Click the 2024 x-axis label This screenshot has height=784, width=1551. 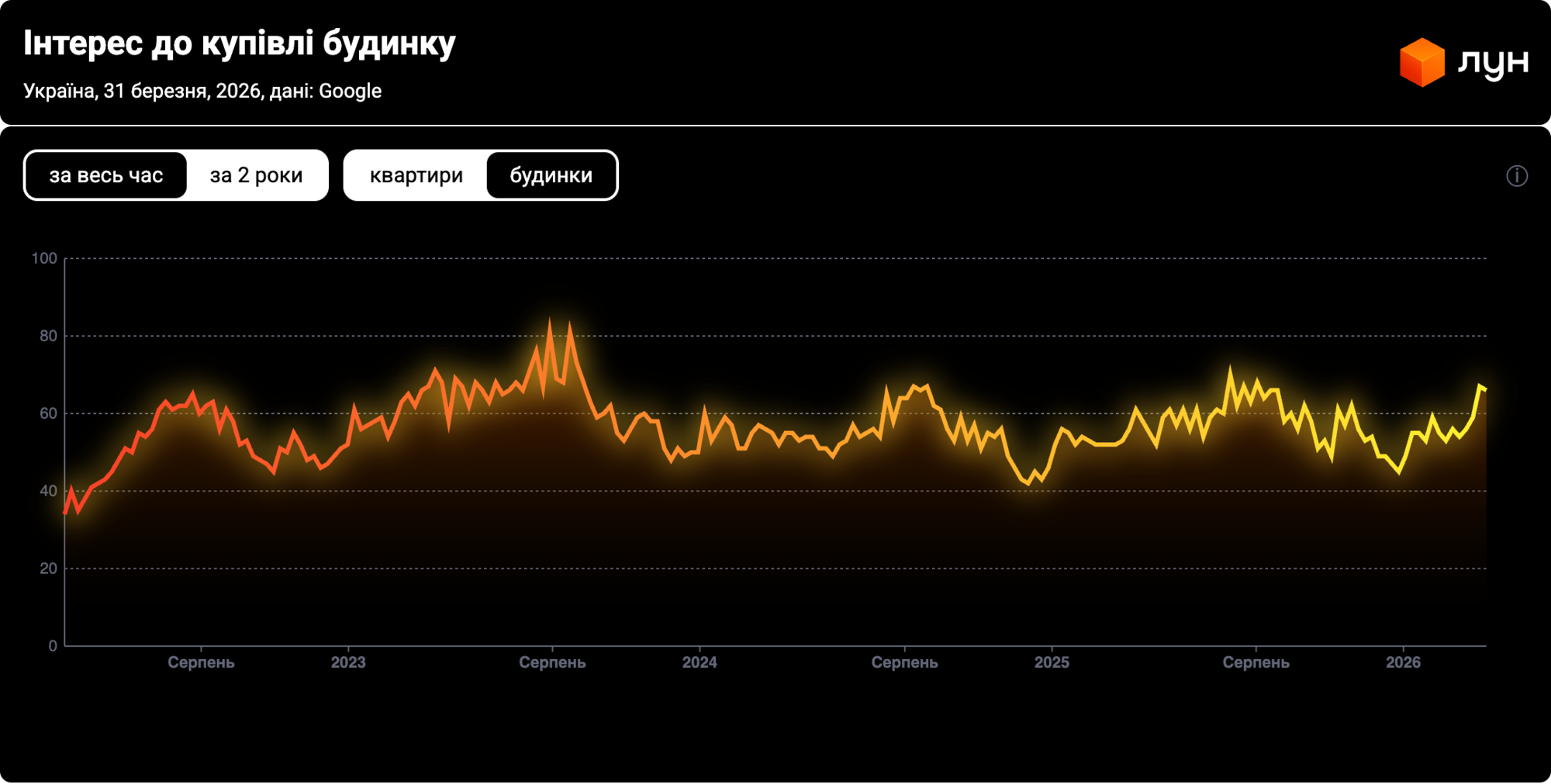(700, 662)
